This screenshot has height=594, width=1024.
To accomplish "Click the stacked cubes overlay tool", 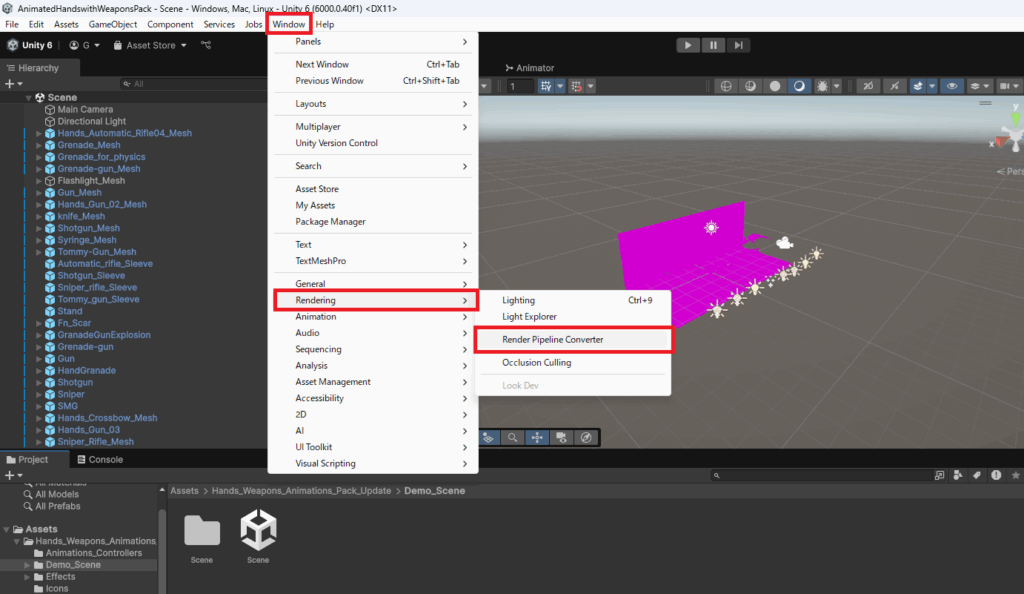I will point(488,437).
